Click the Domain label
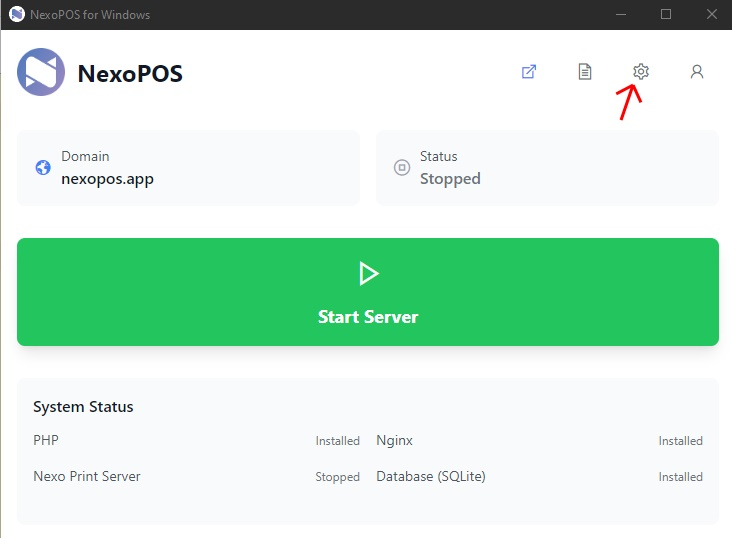The height and width of the screenshot is (538, 732). (85, 156)
